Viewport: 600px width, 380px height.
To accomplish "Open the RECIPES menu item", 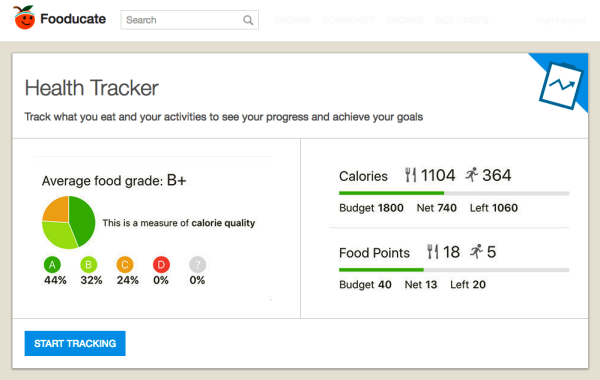I will click(405, 20).
